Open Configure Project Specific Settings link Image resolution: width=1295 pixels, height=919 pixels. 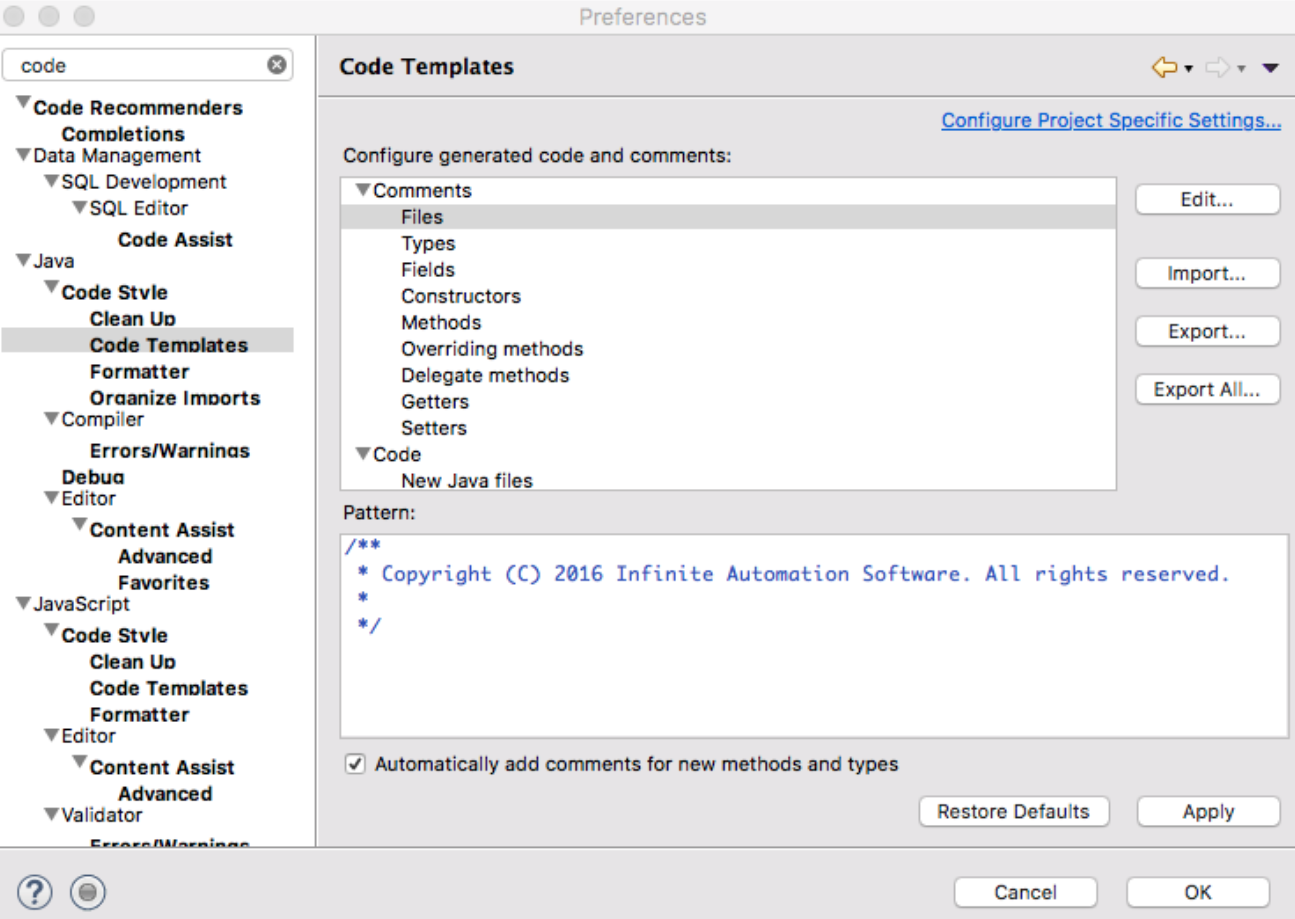[1112, 121]
